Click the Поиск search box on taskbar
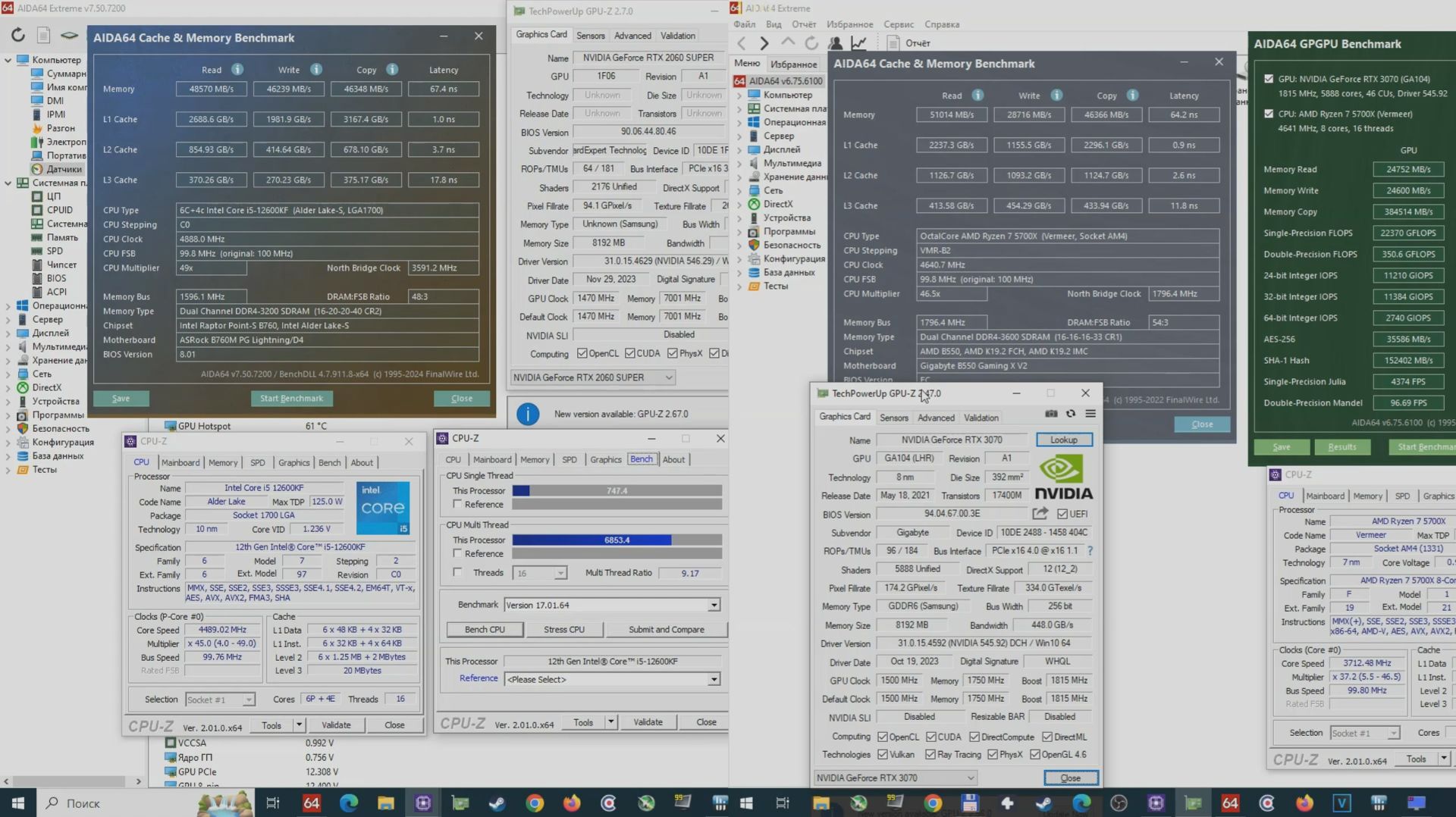The width and height of the screenshot is (1456, 817). pos(83,803)
